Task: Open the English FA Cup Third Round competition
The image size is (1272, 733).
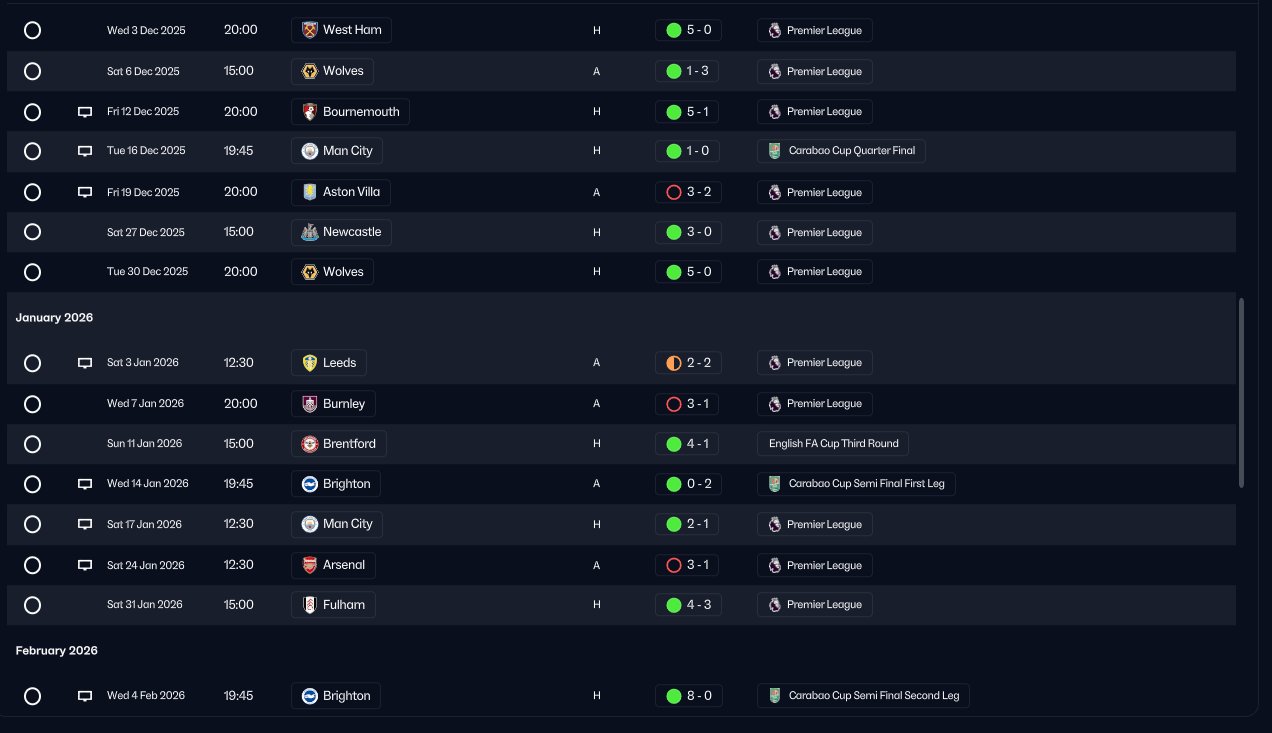Action: (x=833, y=444)
